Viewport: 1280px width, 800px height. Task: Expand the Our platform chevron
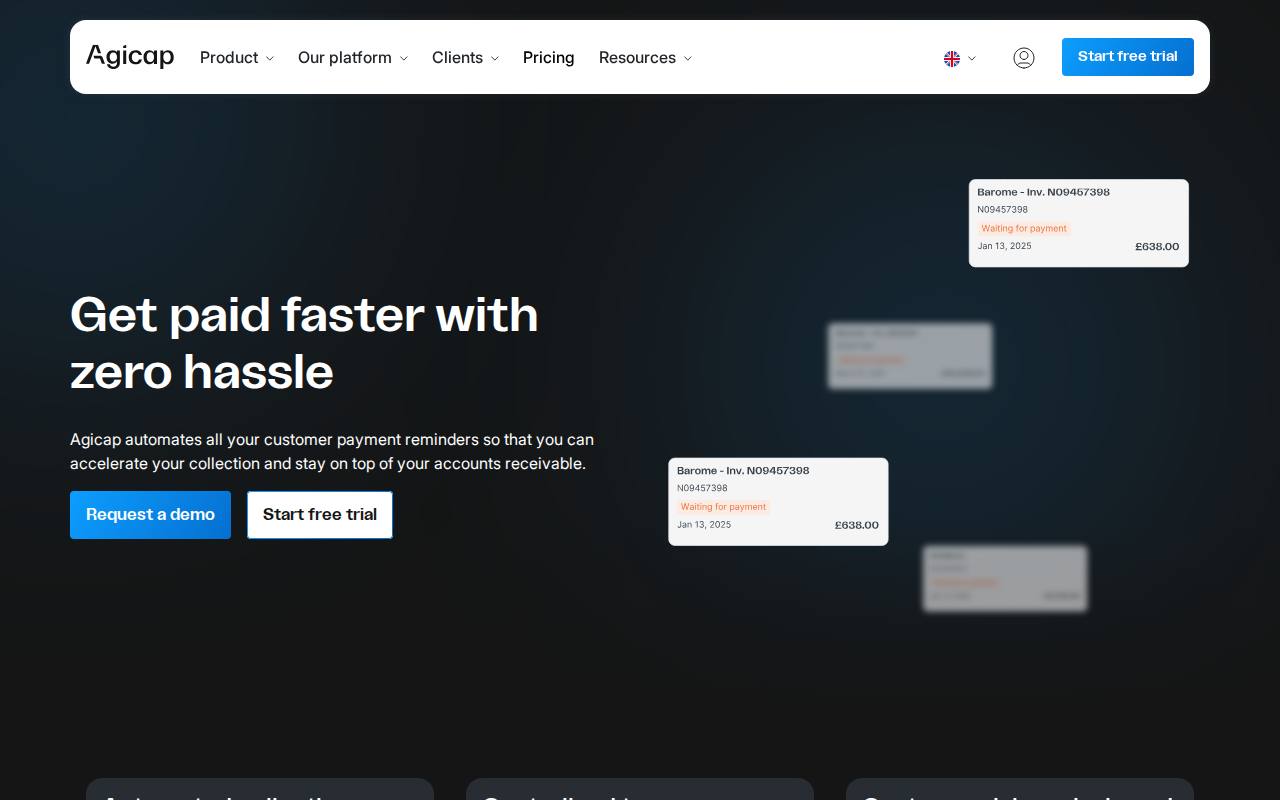tap(404, 59)
